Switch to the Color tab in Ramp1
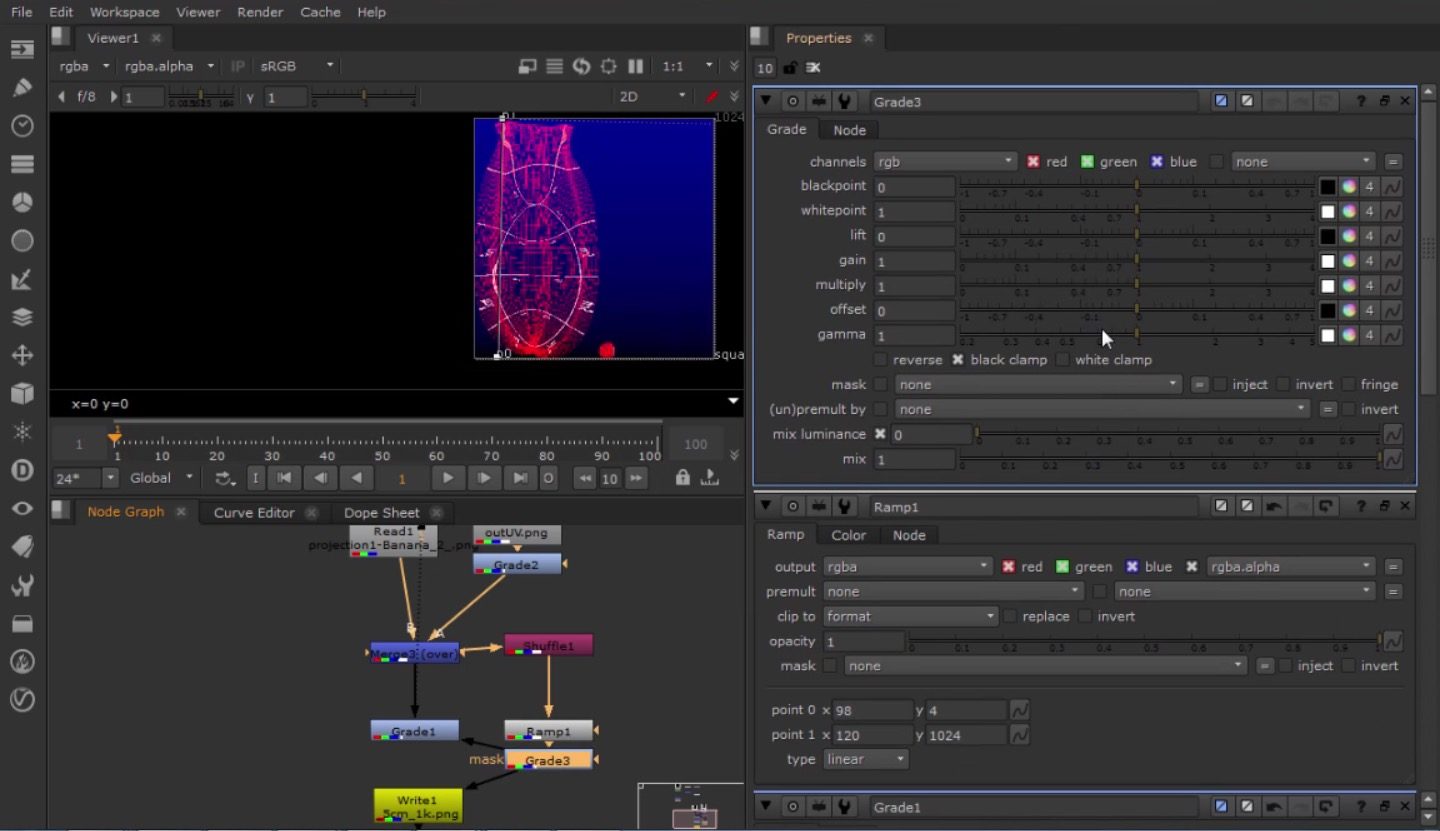Screen dimensions: 1440x831 pos(848,536)
